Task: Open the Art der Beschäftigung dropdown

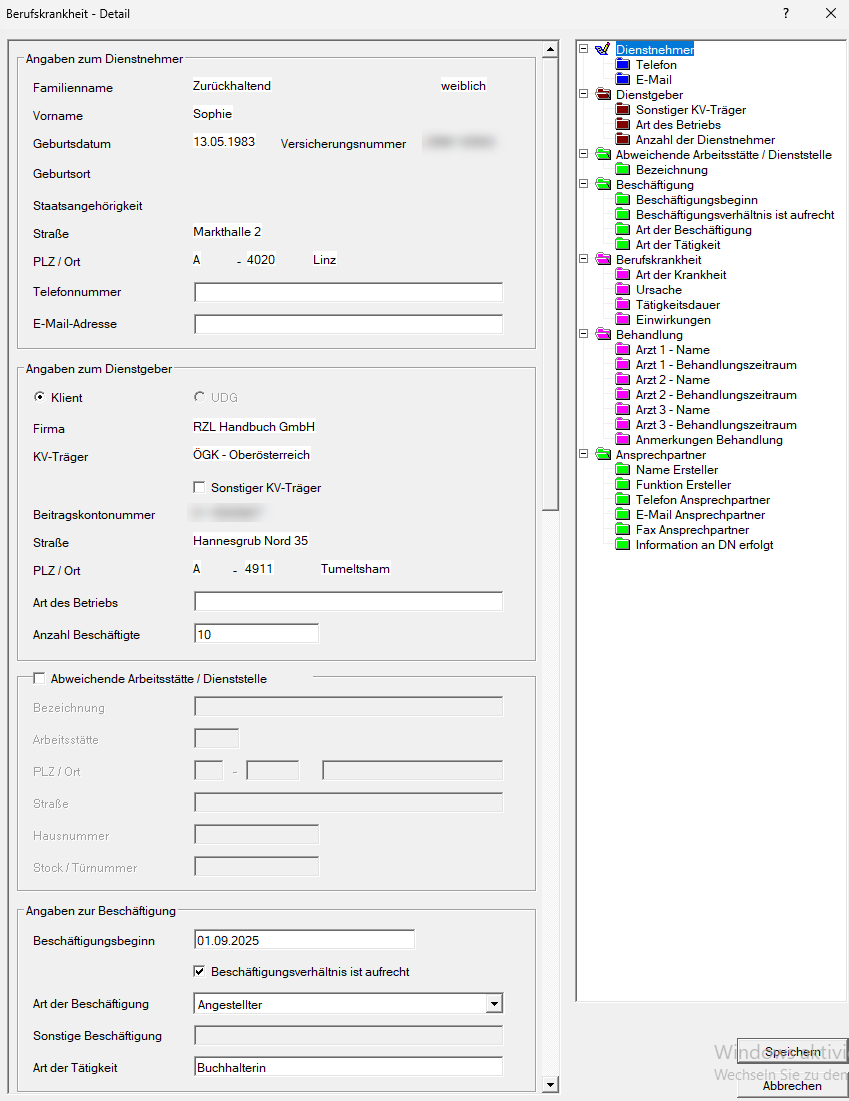Action: pos(493,1004)
